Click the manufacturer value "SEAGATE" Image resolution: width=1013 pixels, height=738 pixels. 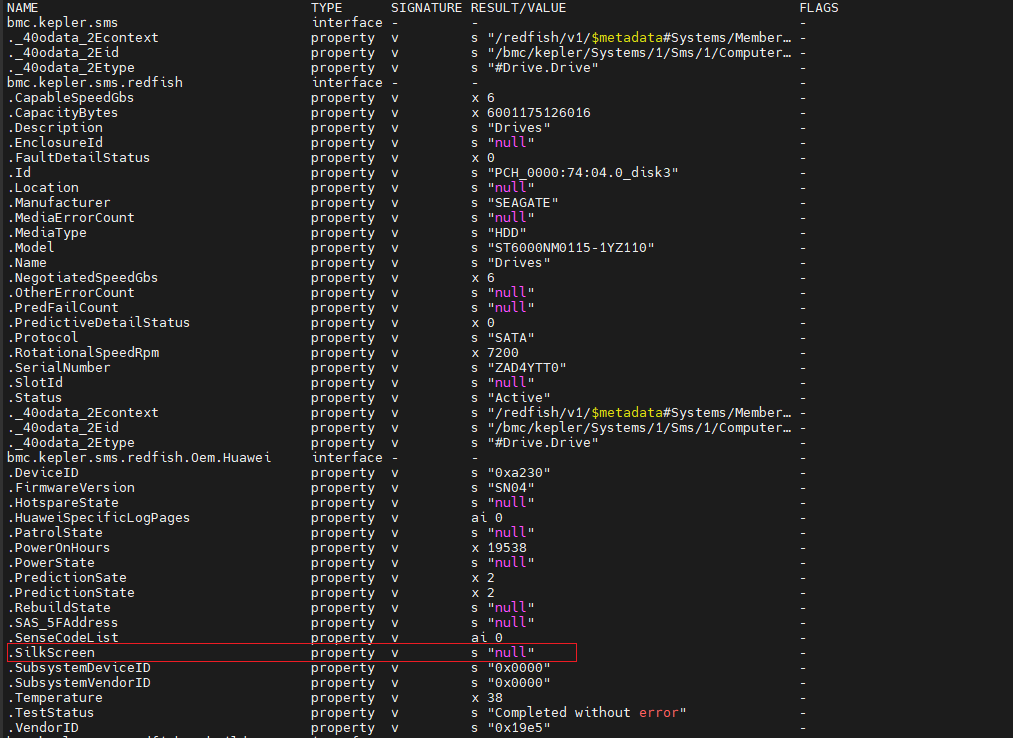pos(522,203)
